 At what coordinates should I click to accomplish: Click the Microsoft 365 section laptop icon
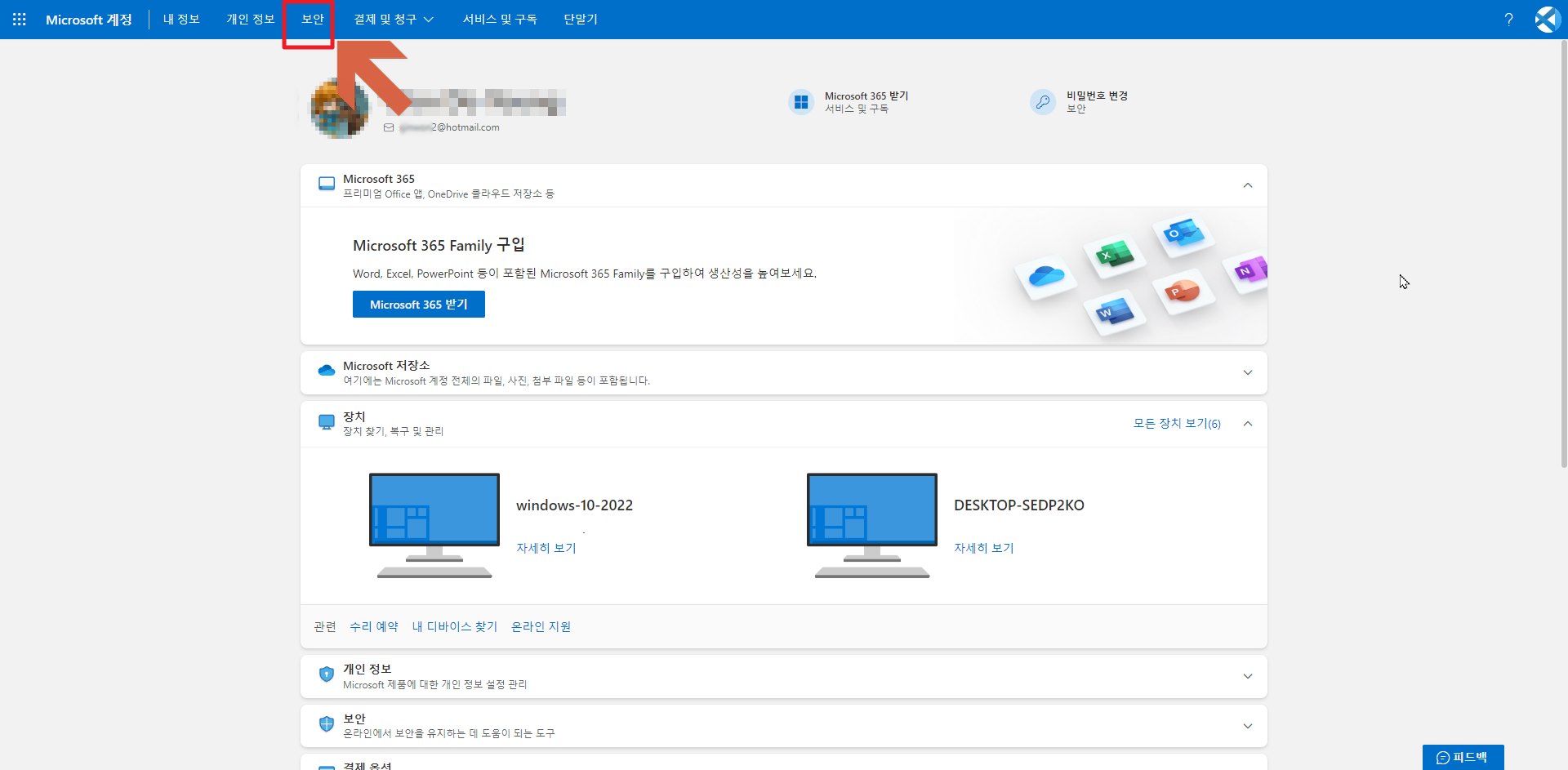(327, 185)
